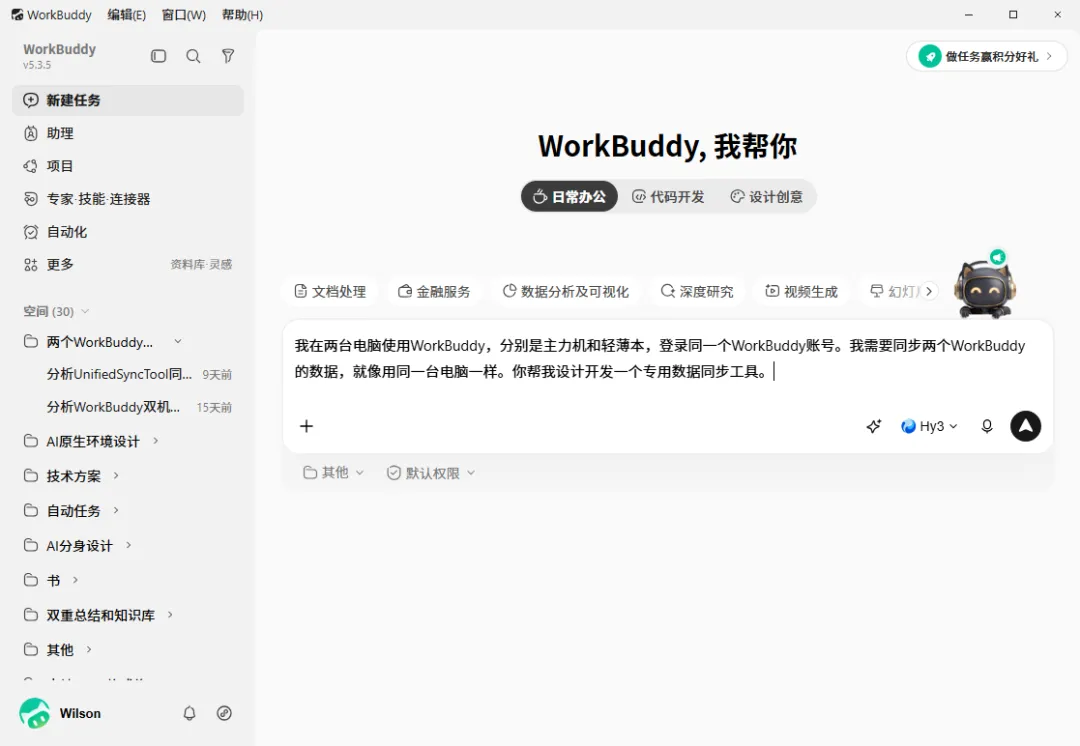Click the green megaphone badge on mascot

tap(997, 257)
